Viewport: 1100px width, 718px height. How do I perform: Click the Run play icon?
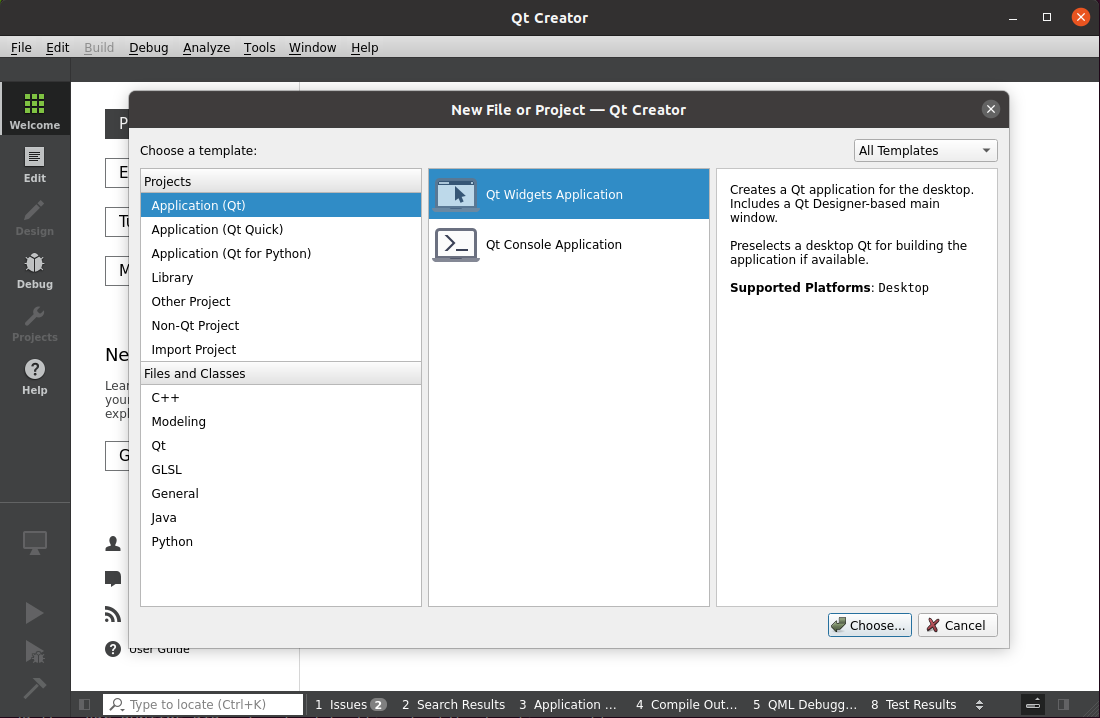click(x=34, y=613)
